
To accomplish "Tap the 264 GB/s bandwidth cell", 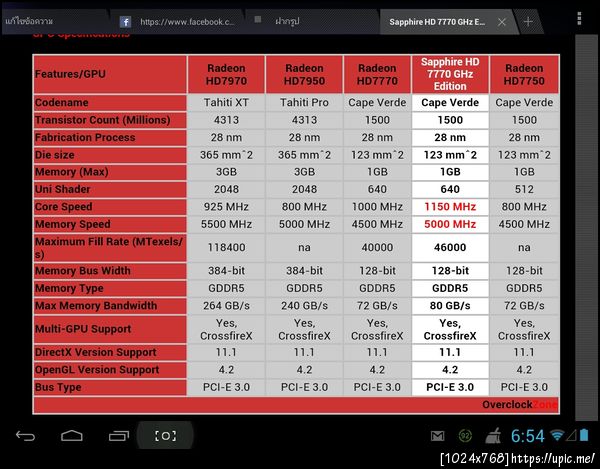I will (x=226, y=306).
